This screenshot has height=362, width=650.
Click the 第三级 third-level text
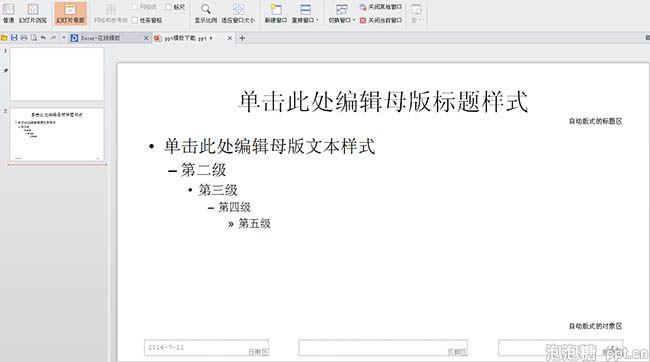click(x=218, y=190)
